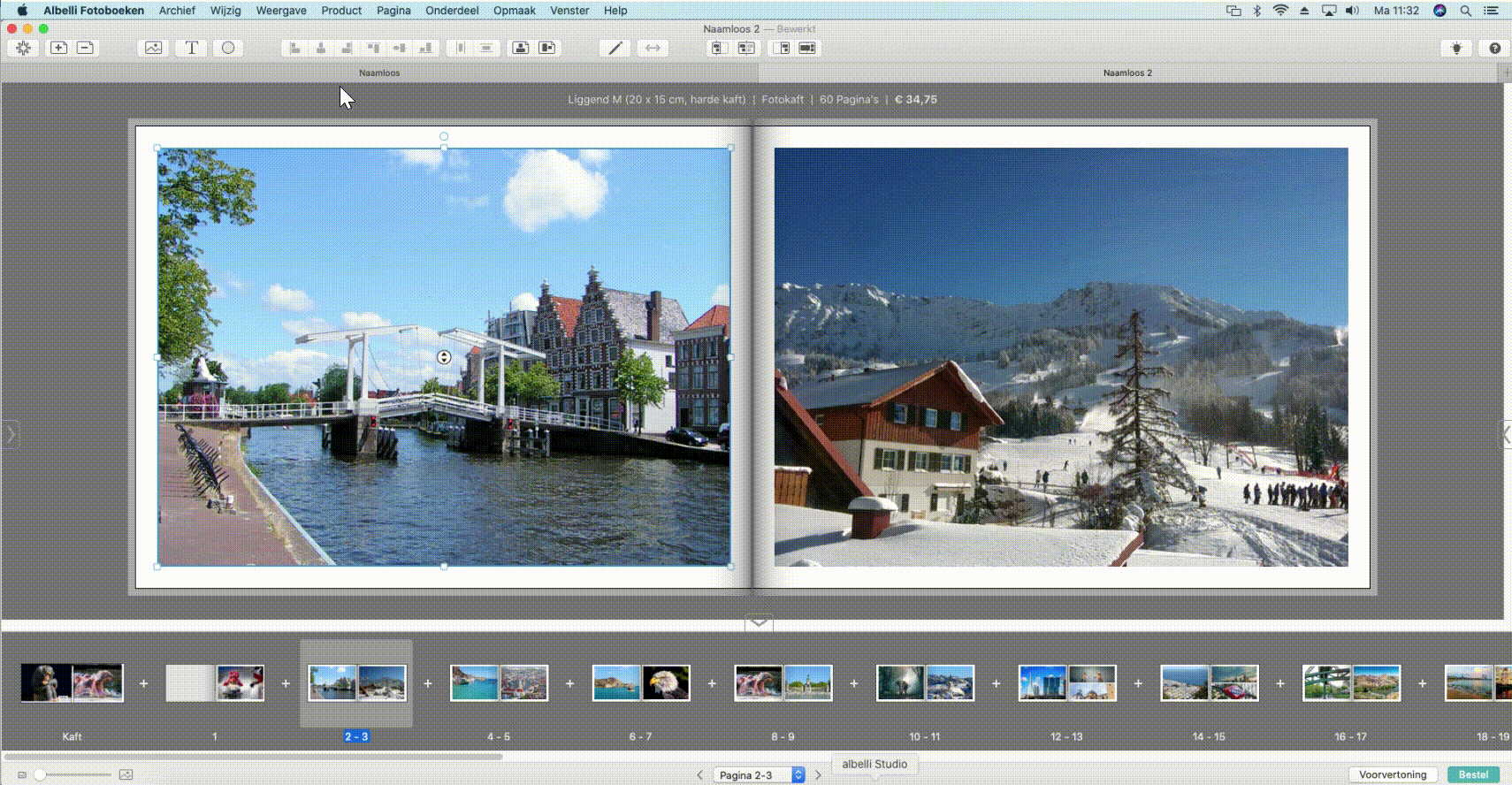Click the Bestel order button
This screenshot has height=785, width=1512.
1473,774
